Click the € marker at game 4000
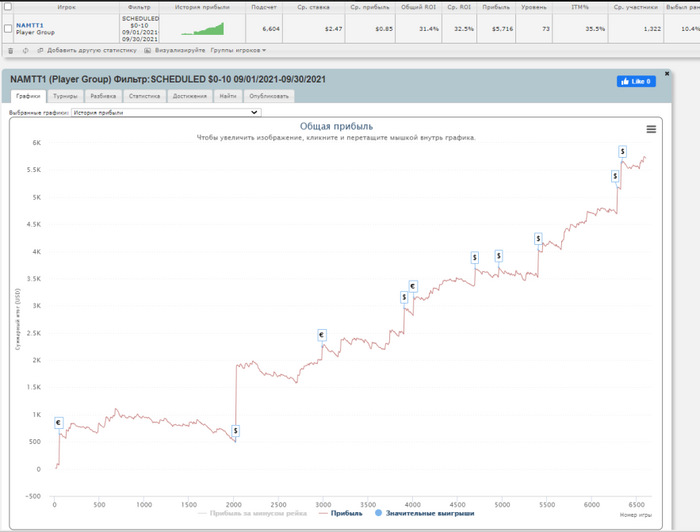Image resolution: width=700 pixels, height=532 pixels. [x=413, y=286]
